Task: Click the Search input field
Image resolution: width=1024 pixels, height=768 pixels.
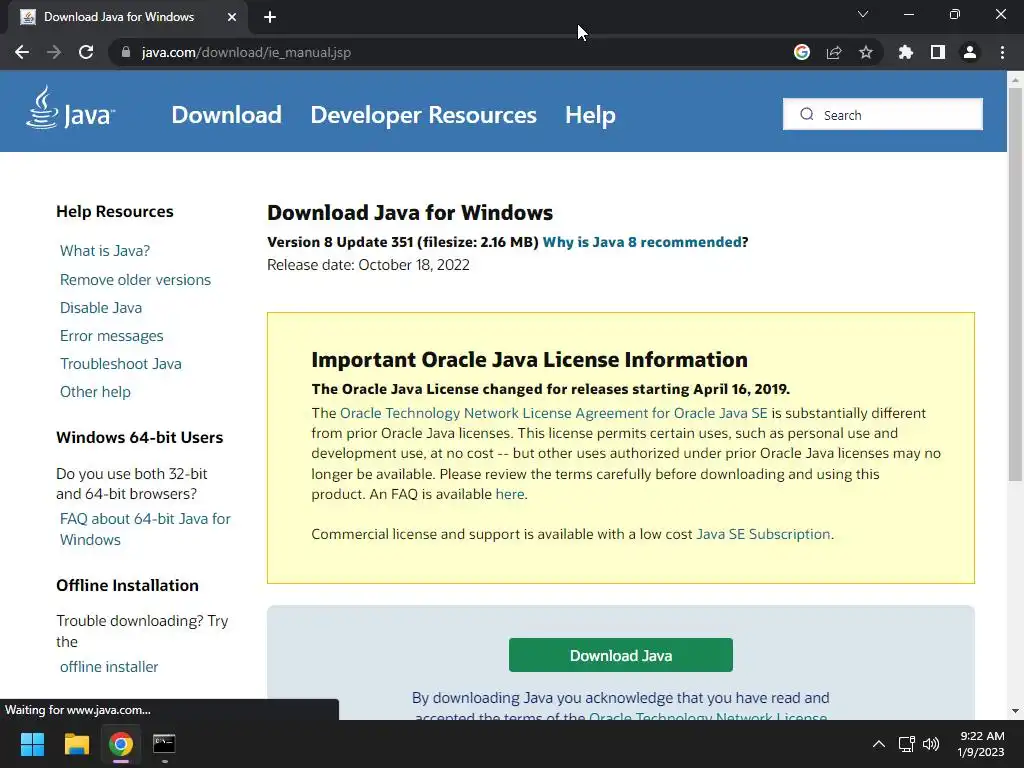Action: [882, 114]
